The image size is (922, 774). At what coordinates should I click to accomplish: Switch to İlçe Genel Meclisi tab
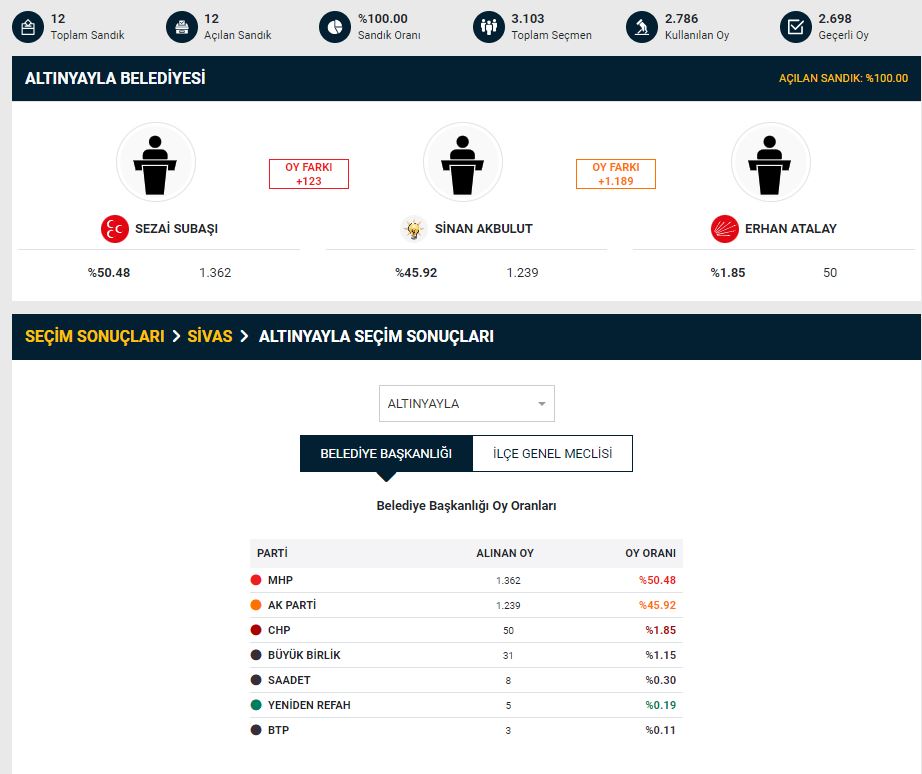(552, 453)
